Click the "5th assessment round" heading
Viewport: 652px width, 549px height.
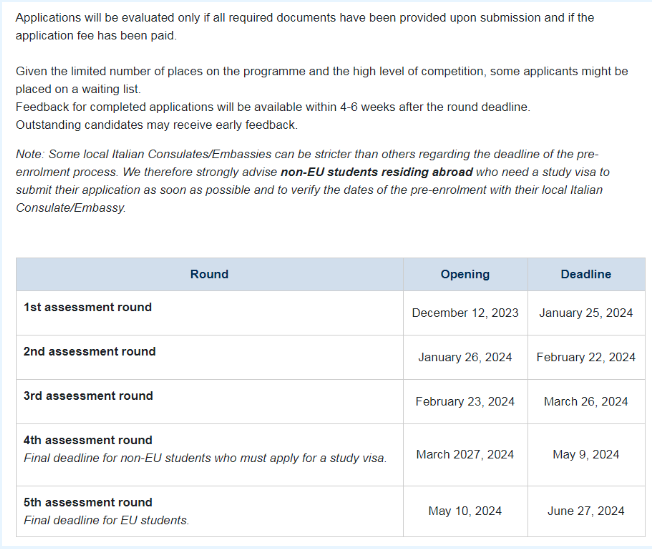(x=88, y=502)
